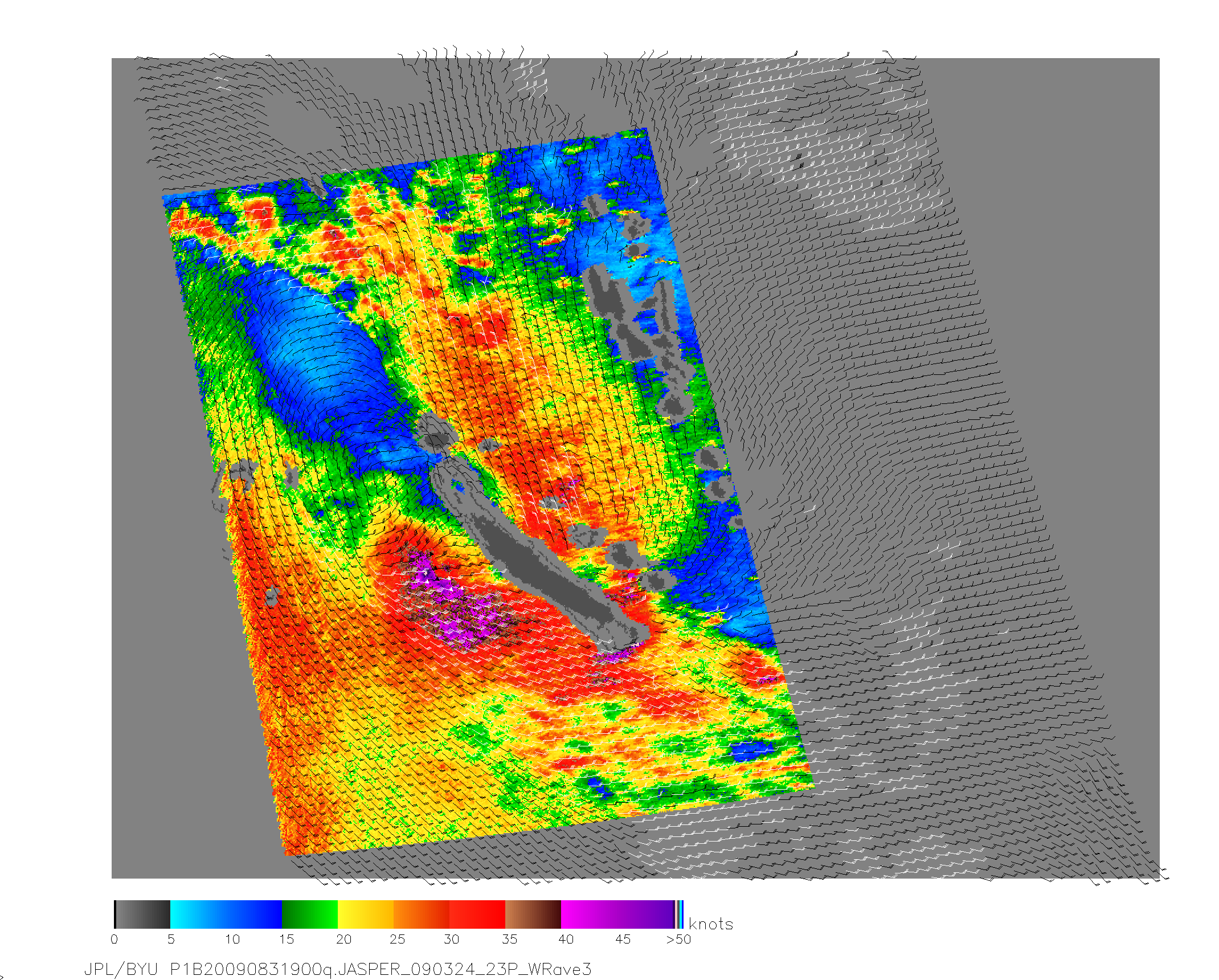Click the 15–20 knots green legend segment

[310, 914]
